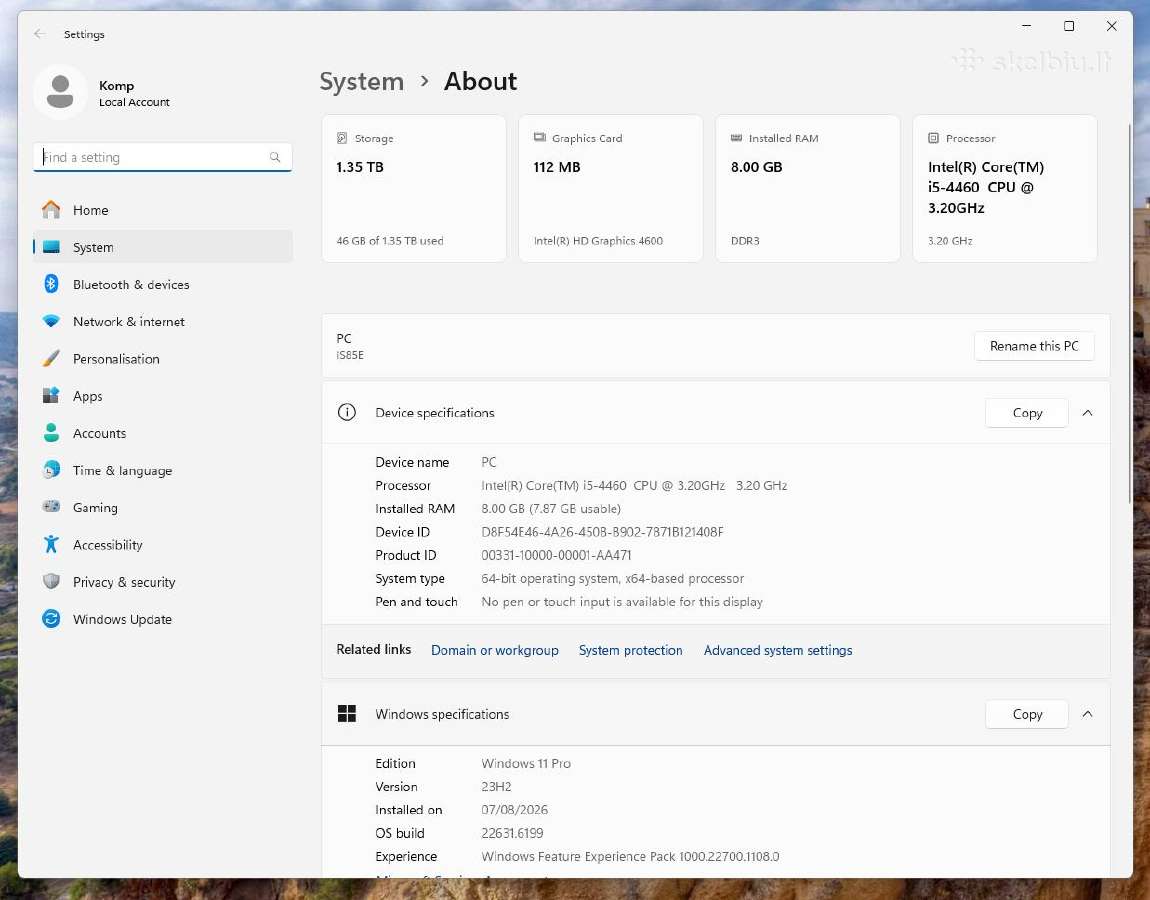The height and width of the screenshot is (900, 1150).
Task: Collapse the Windows specifications section
Action: click(1088, 714)
